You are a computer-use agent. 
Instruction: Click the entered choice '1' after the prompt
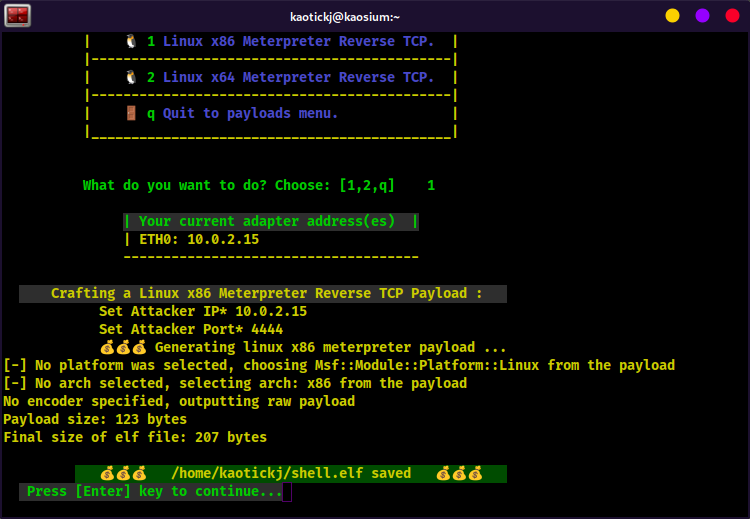[431, 186]
